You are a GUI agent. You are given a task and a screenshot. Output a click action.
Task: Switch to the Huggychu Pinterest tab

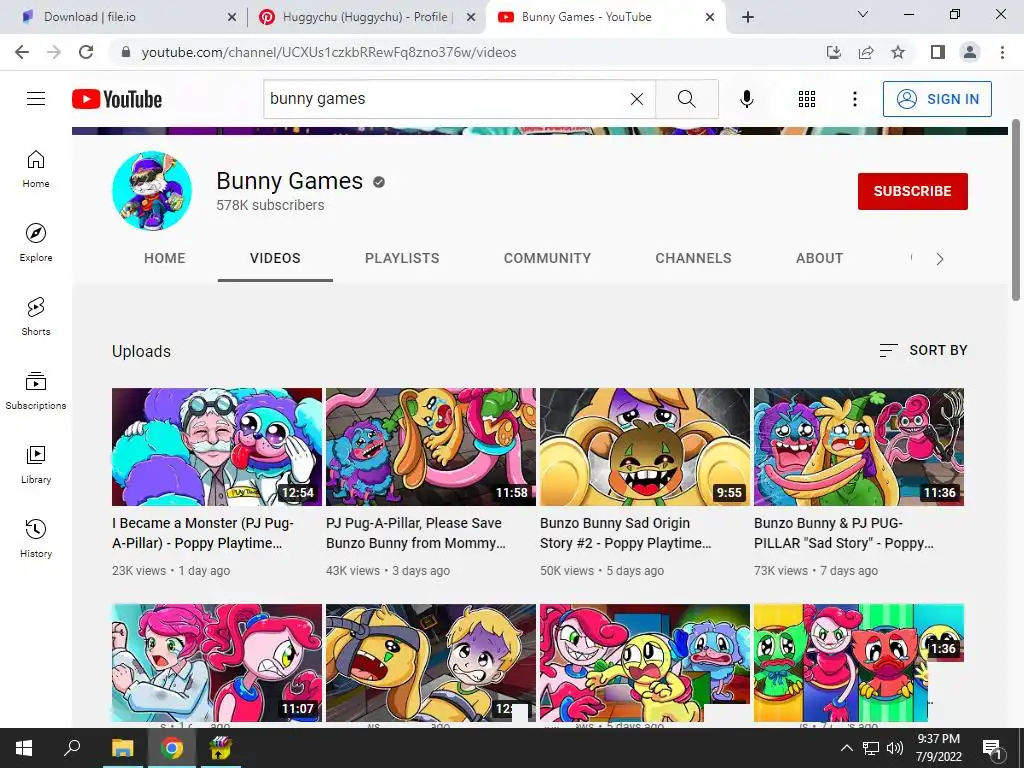coord(366,17)
